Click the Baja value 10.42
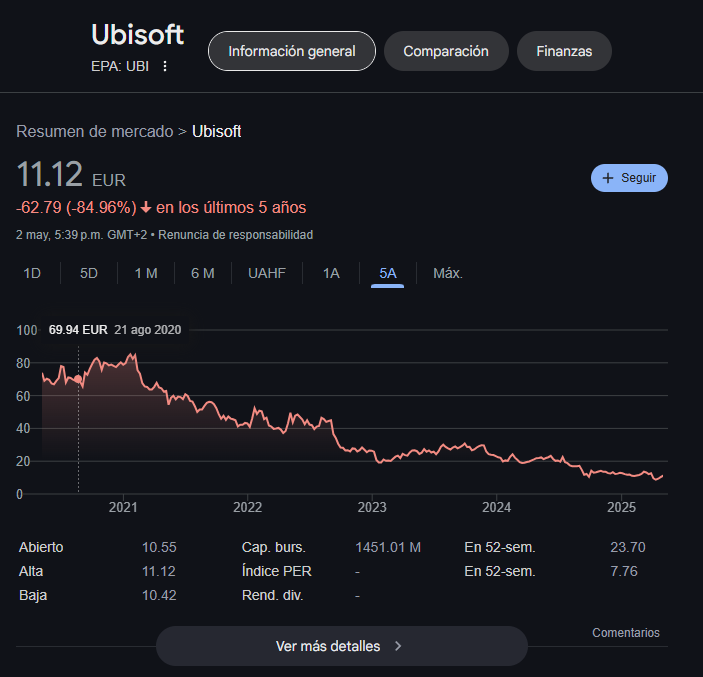The image size is (703, 677). coord(159,595)
